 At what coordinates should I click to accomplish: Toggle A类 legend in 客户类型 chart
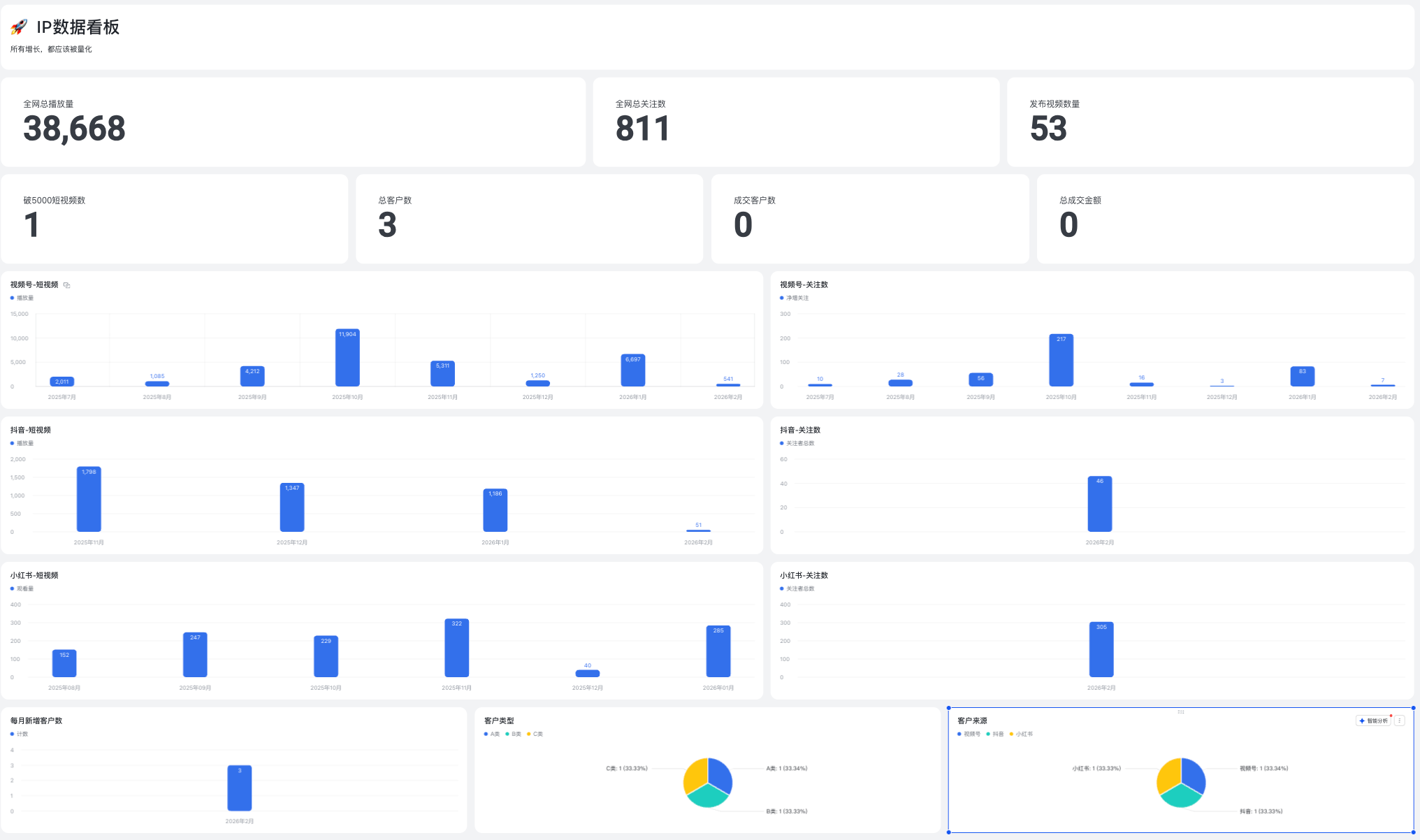(494, 734)
